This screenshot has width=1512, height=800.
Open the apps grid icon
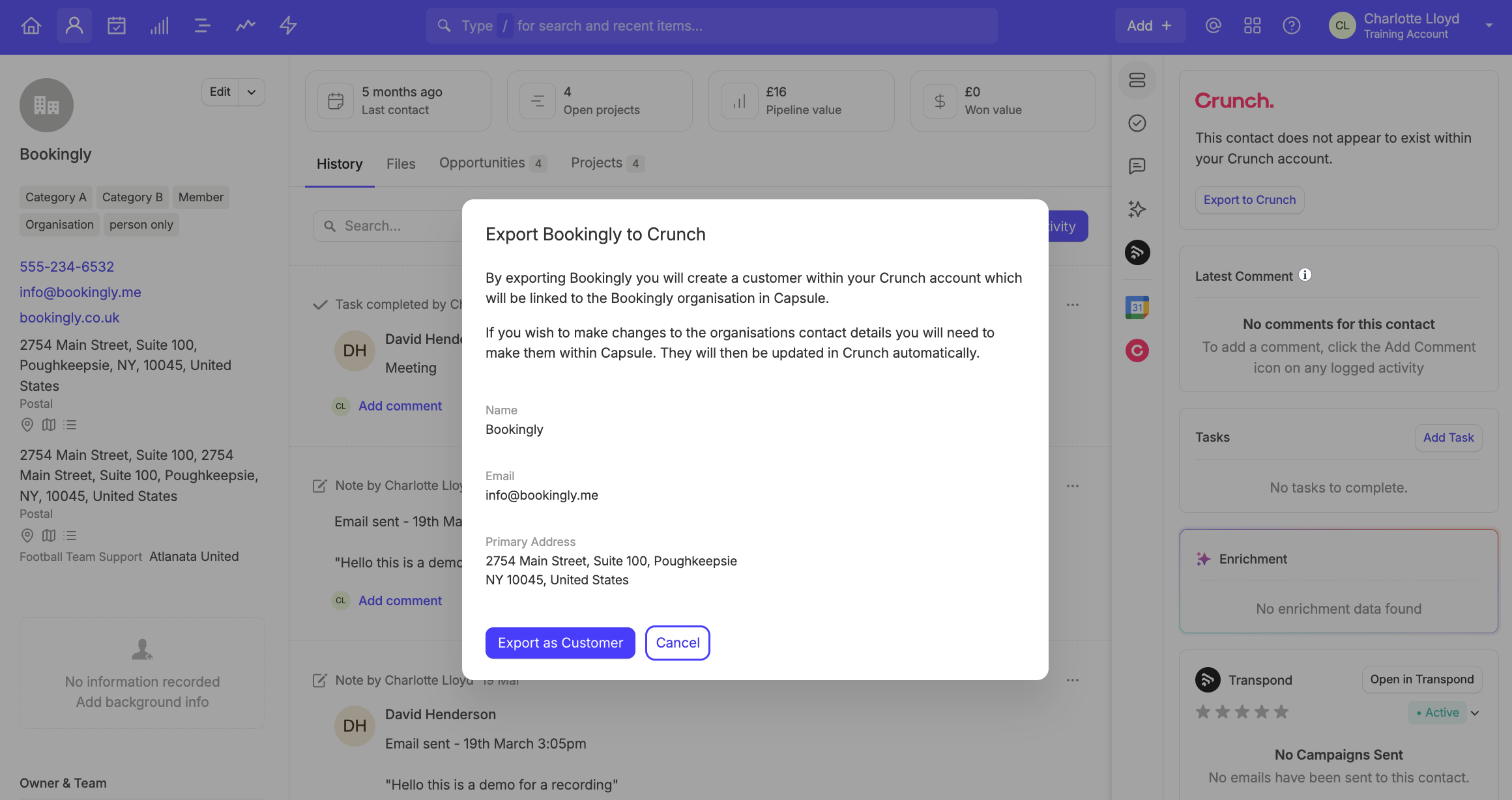click(x=1252, y=25)
